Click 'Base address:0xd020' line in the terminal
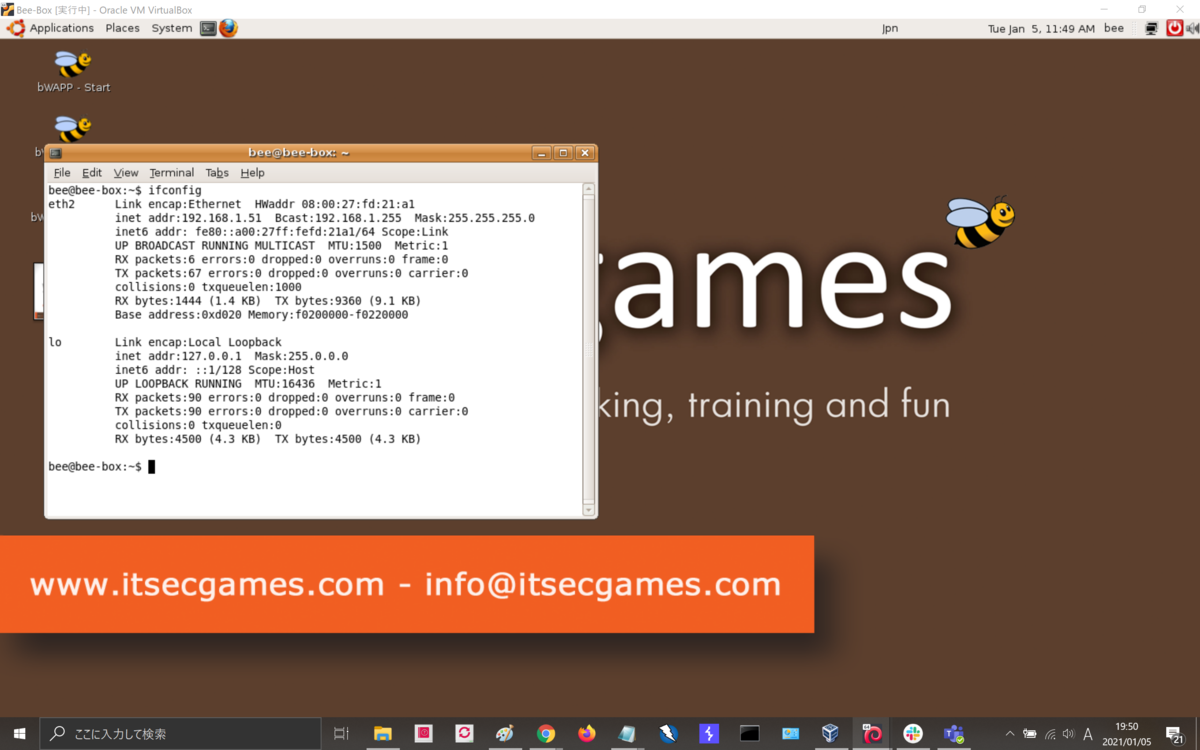Image resolution: width=1200 pixels, height=750 pixels. pyautogui.click(x=262, y=315)
